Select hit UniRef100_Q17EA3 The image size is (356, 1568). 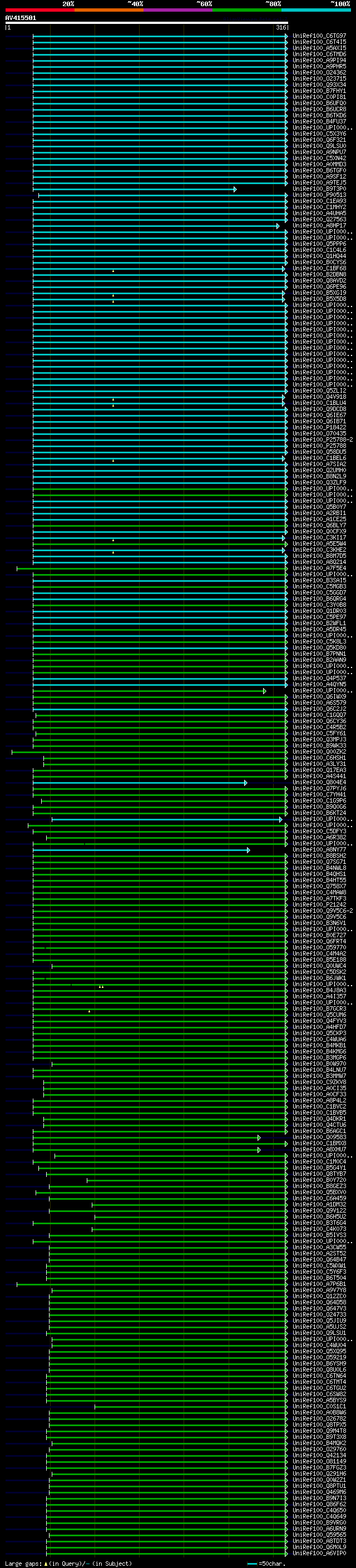[319, 770]
